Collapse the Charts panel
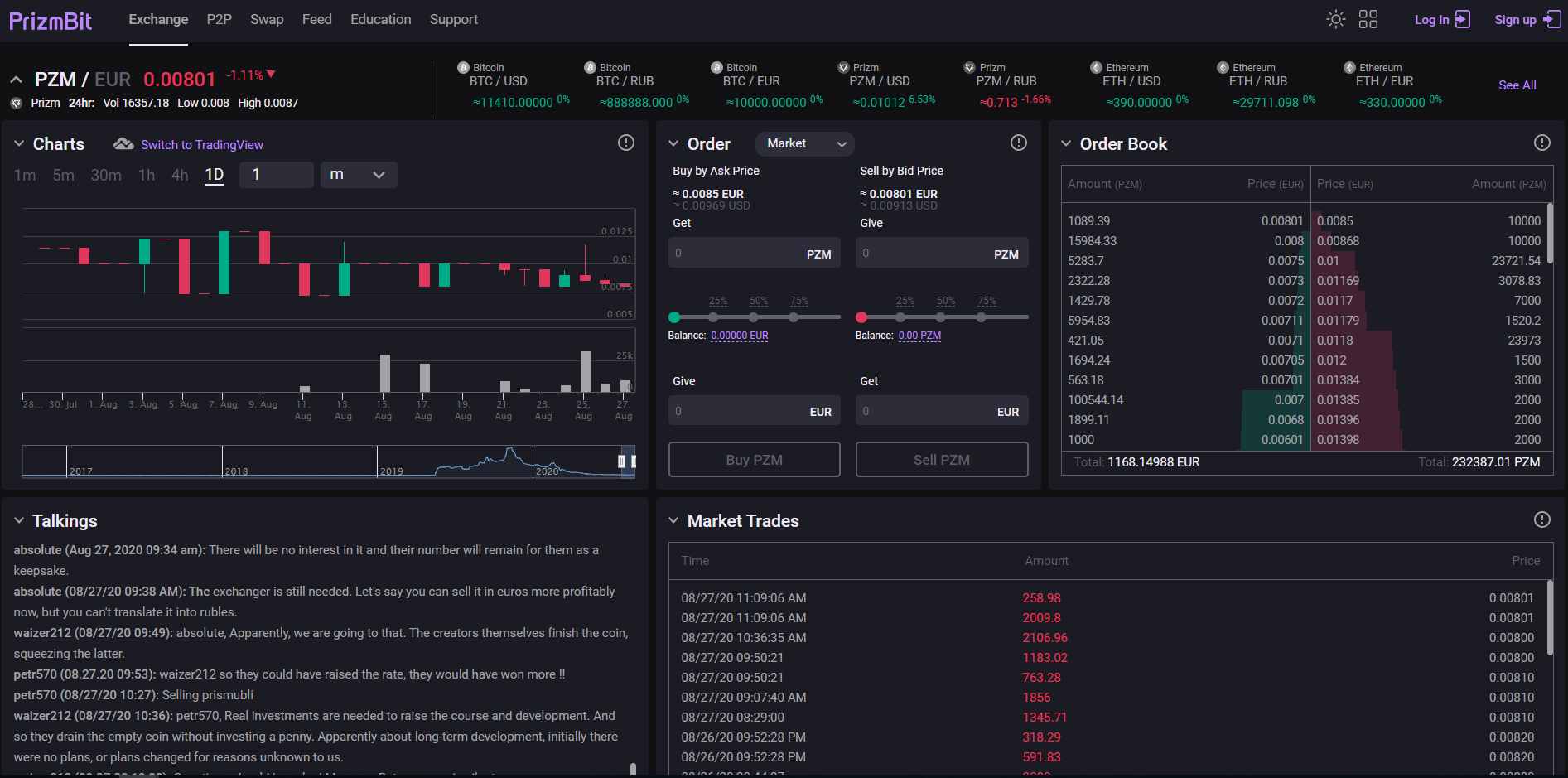Screen dimensions: 1568x778 click(19, 144)
